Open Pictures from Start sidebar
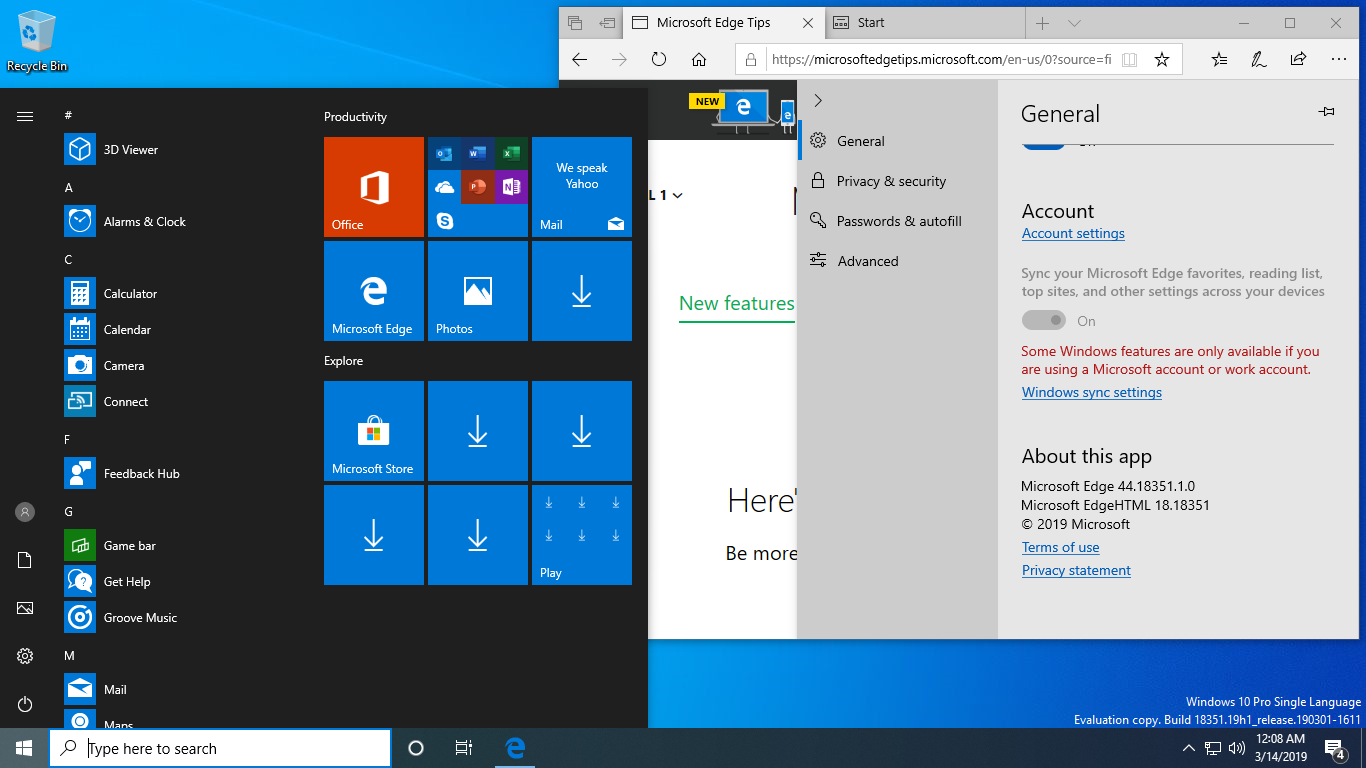This screenshot has width=1366, height=768. [x=25, y=608]
